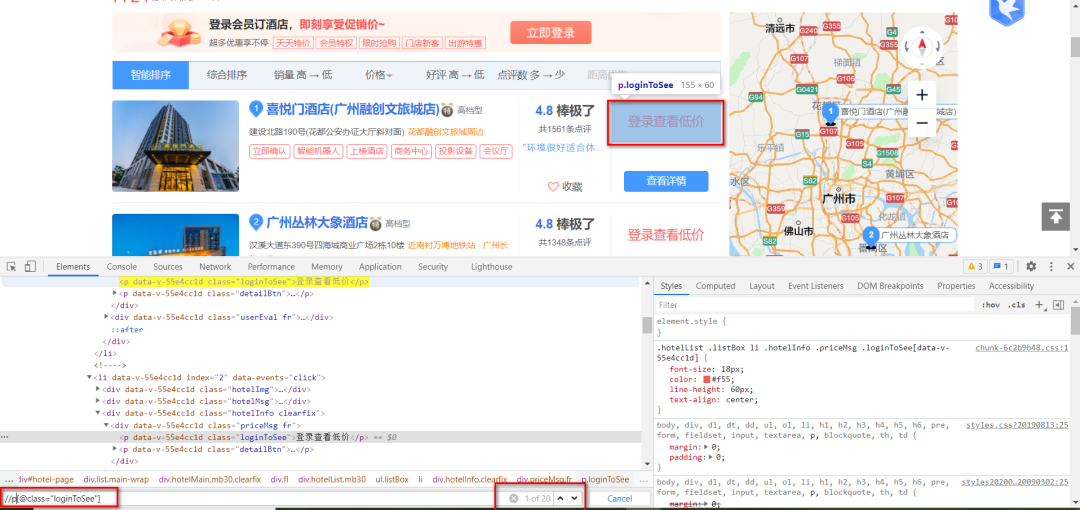Expand the hotelMsg div node
1080x510 pixels.
coord(98,401)
